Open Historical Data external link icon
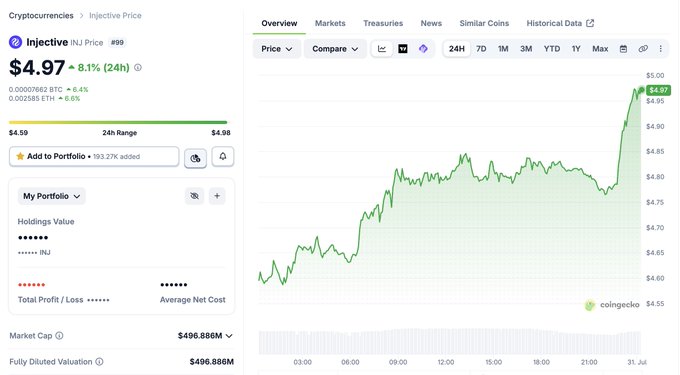 (x=590, y=23)
